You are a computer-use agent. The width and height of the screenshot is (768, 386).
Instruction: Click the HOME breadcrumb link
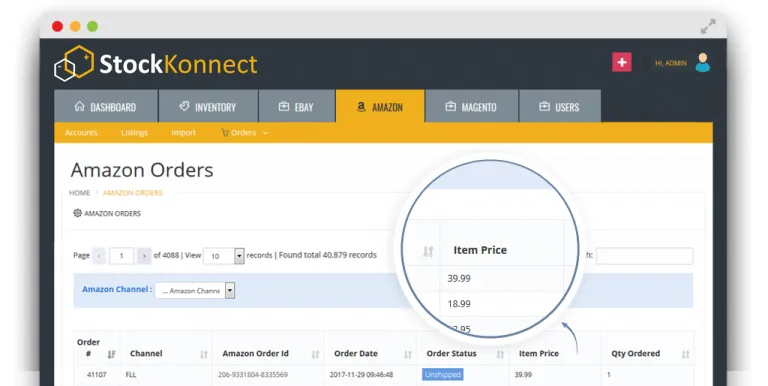click(x=79, y=193)
